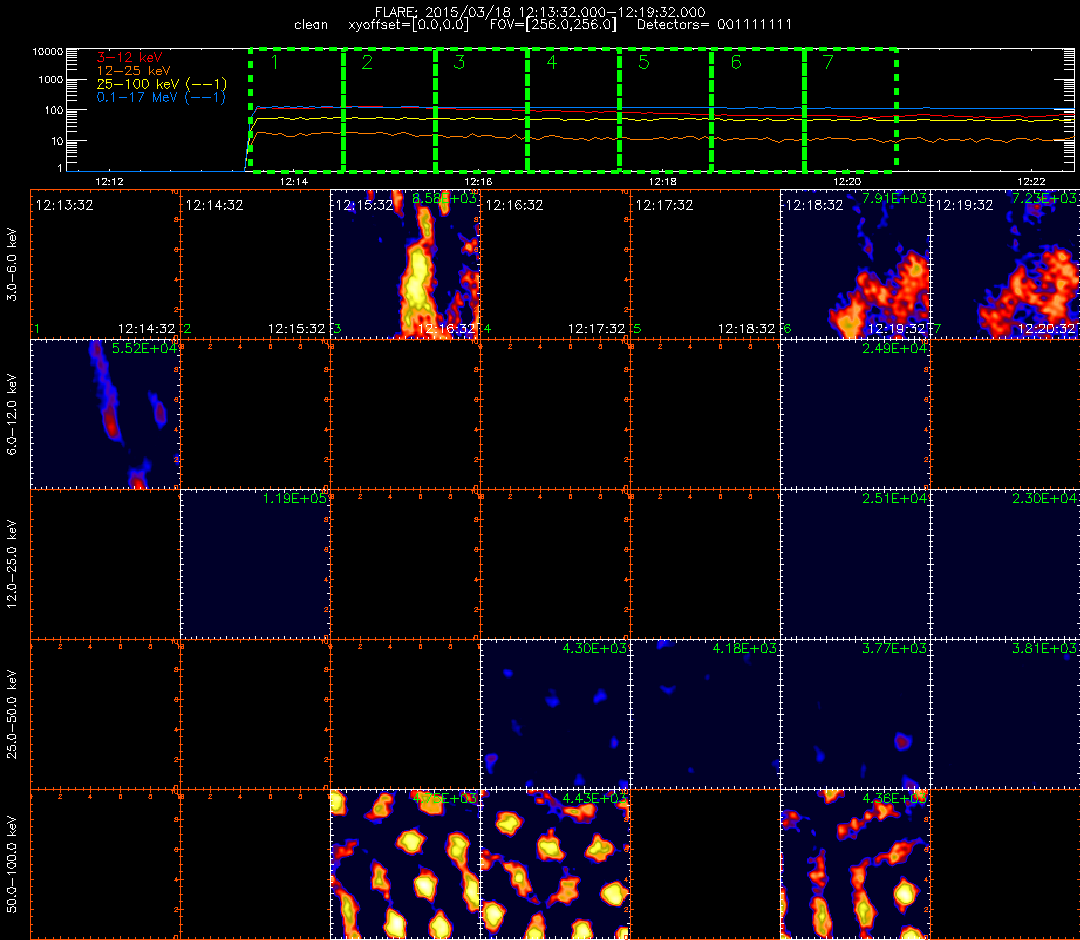Viewport: 1080px width, 940px height.
Task: Select the '25.0-50.0 keV' row label
Action: pos(12,714)
